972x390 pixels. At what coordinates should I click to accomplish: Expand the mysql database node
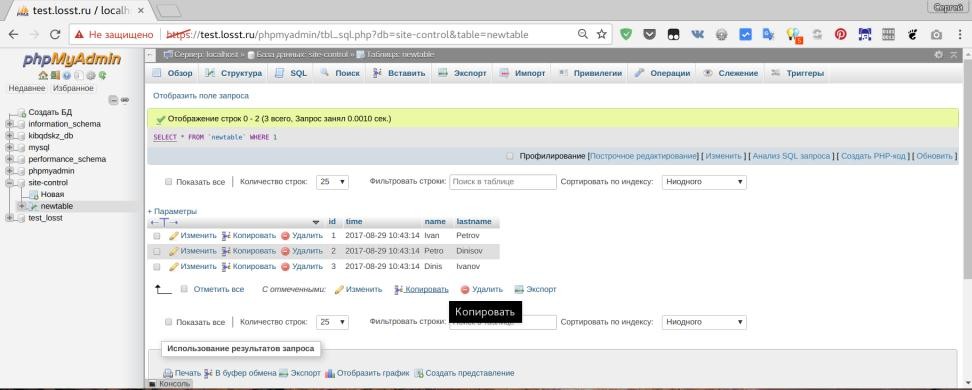tap(9, 148)
